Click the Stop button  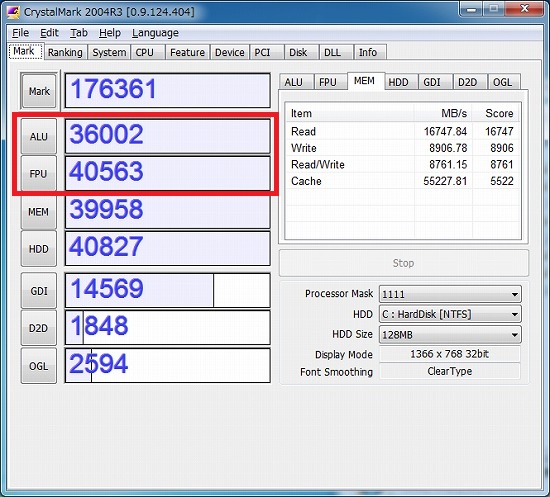click(403, 263)
